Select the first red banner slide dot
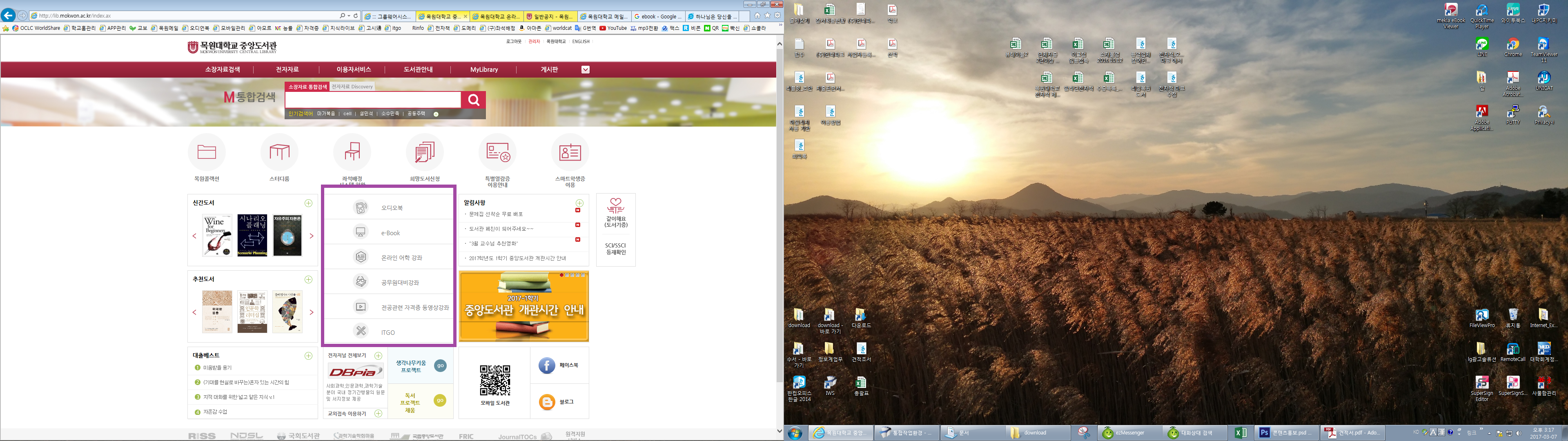 [x=561, y=275]
